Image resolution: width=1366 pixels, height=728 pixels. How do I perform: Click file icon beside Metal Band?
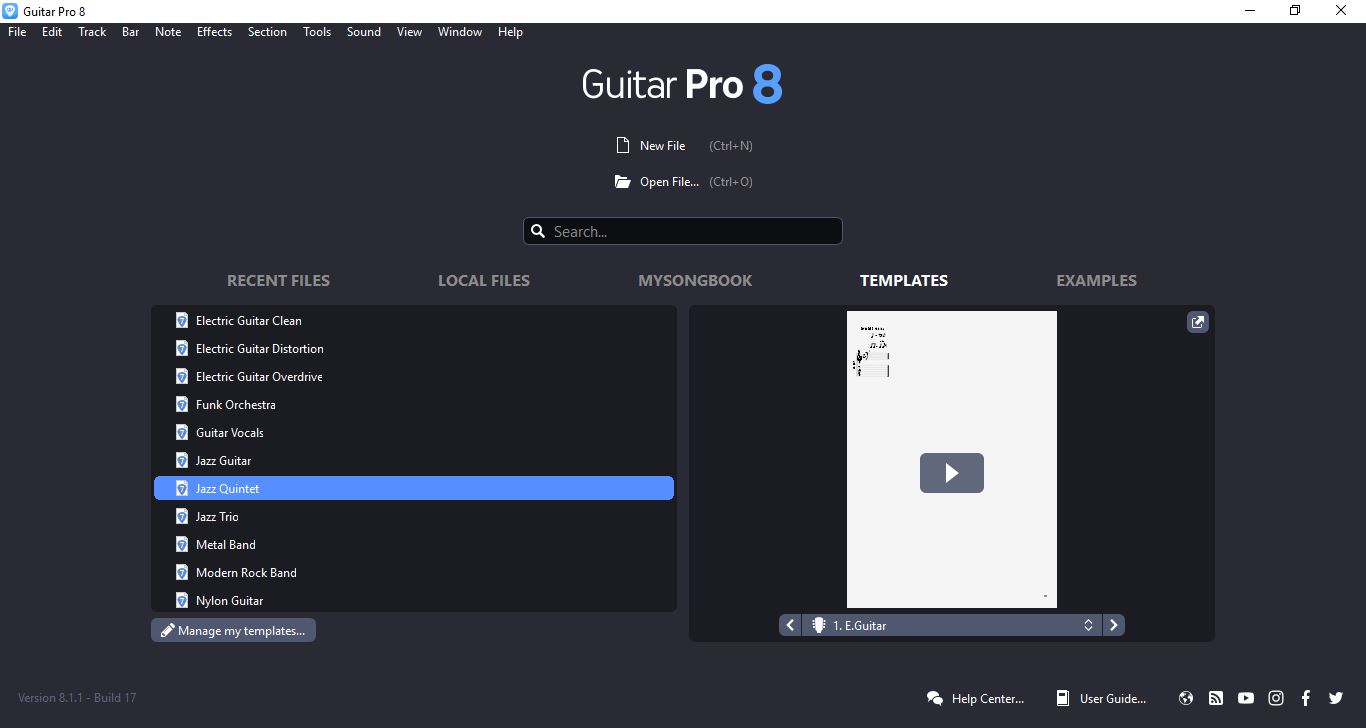point(182,545)
